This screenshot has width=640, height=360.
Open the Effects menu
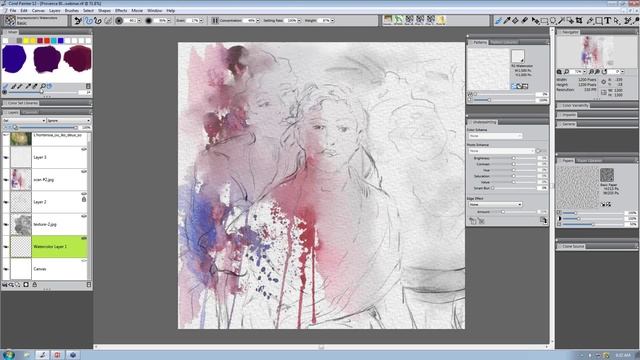pos(121,11)
